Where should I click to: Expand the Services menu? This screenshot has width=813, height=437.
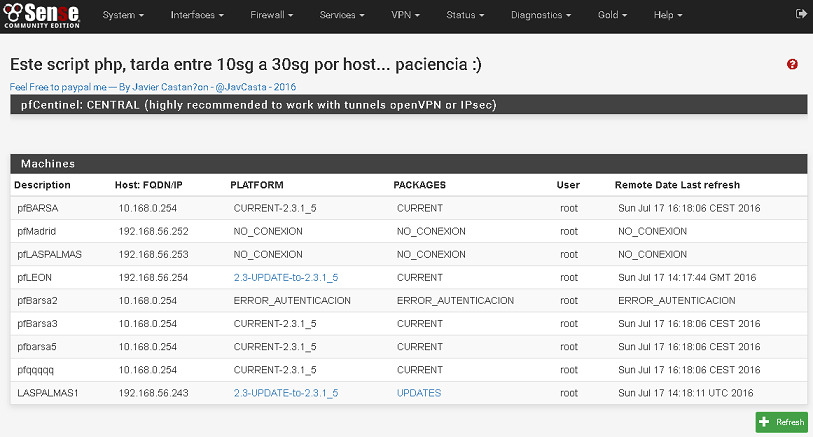[x=342, y=15]
